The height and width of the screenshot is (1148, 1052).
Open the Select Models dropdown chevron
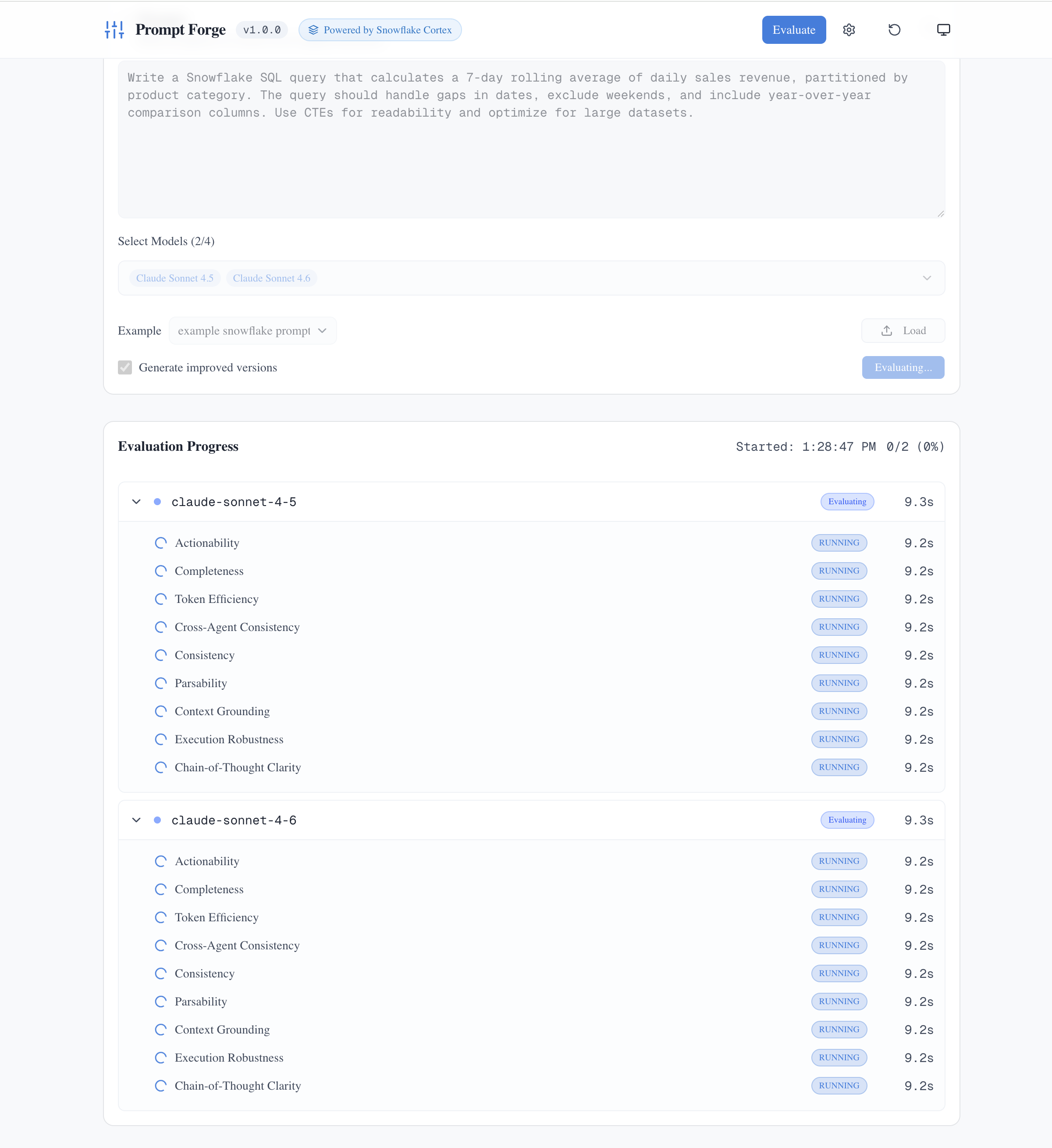[927, 278]
